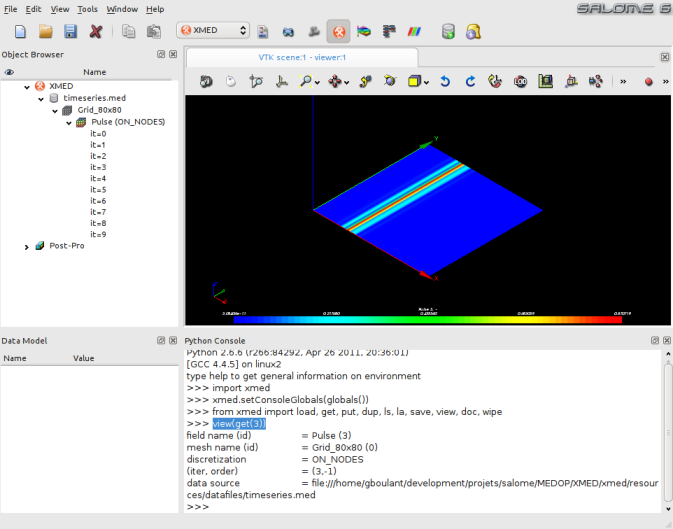Toggle the eye visibility column header
The height and width of the screenshot is (529, 673).
pos(9,72)
